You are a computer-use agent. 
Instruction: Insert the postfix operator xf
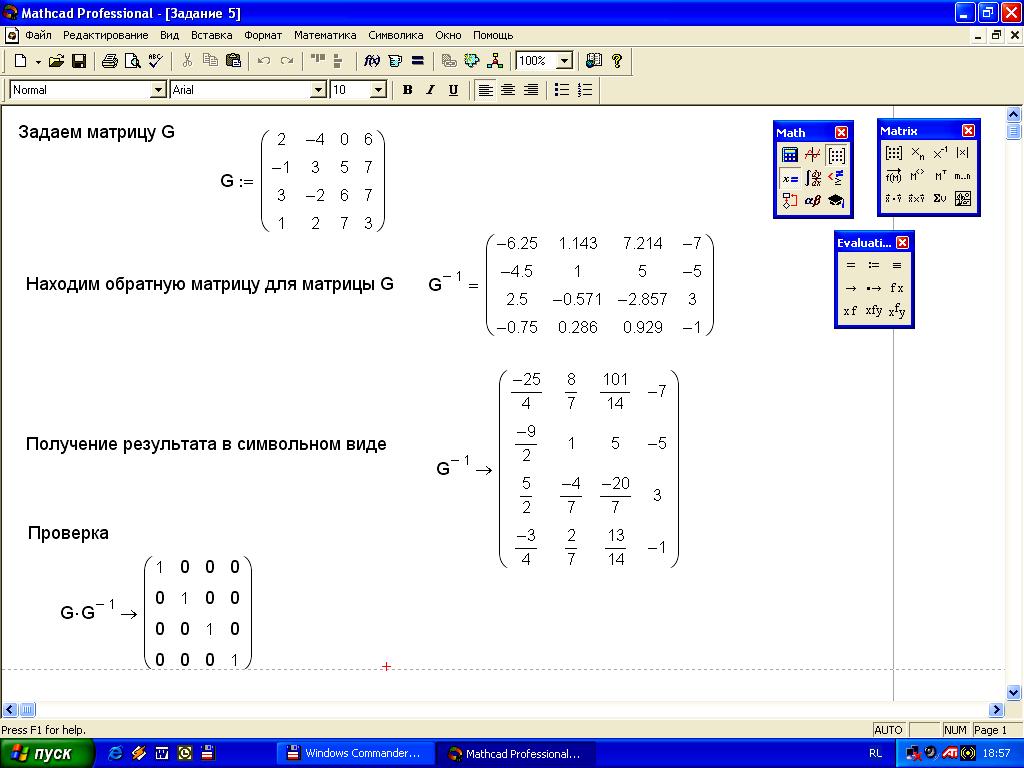click(x=850, y=311)
